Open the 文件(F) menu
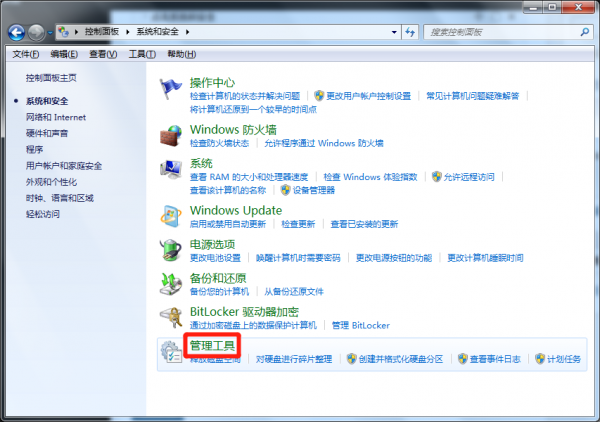 click(26, 54)
